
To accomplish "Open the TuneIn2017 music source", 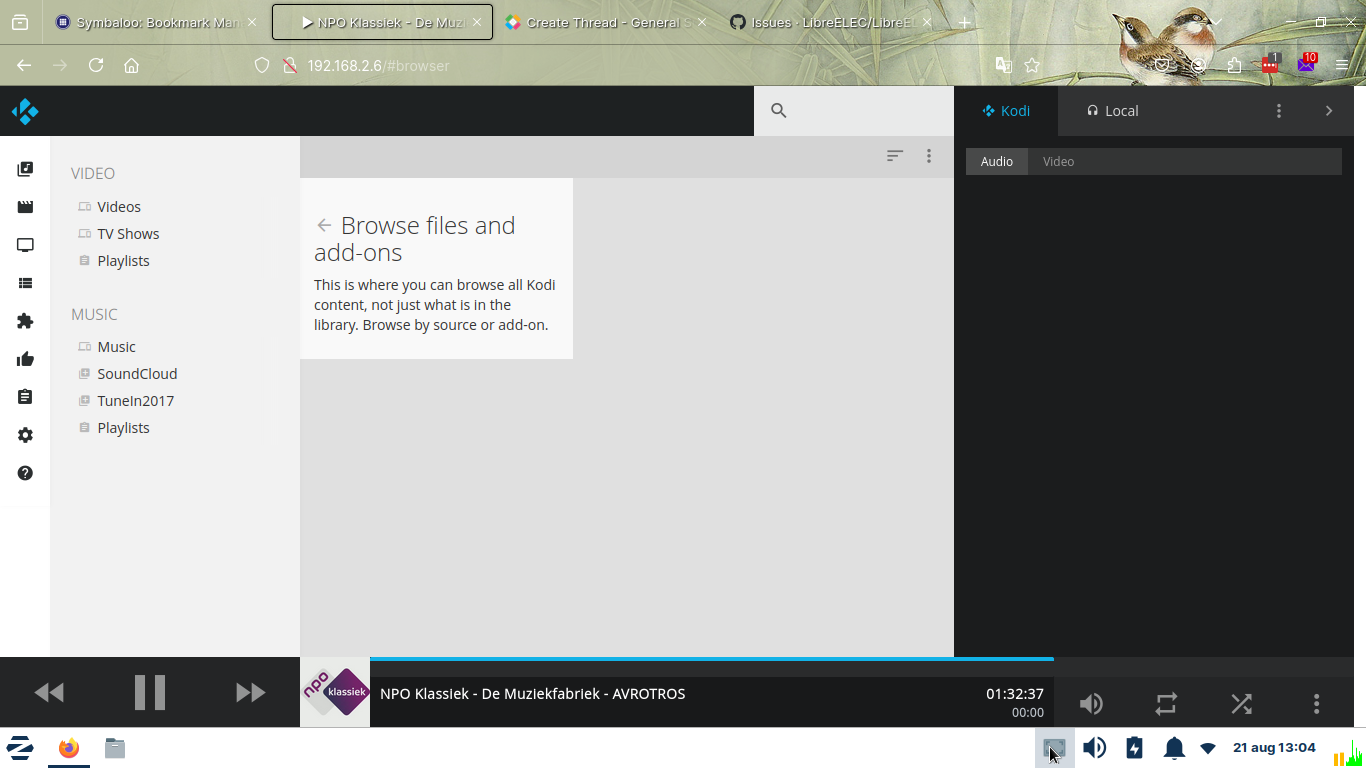I will pos(135,401).
